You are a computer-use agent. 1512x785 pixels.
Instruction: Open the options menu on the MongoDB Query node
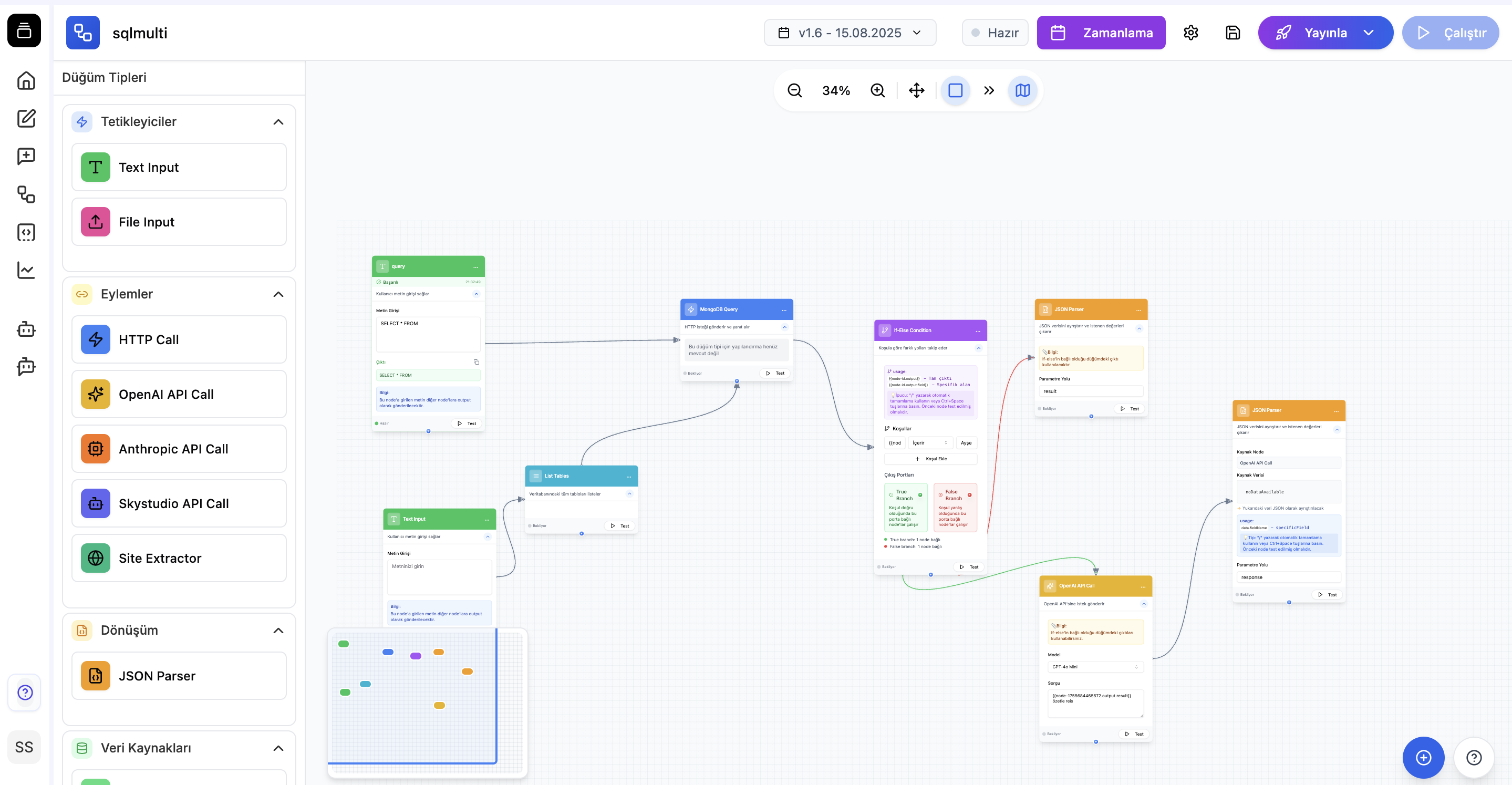(x=784, y=309)
